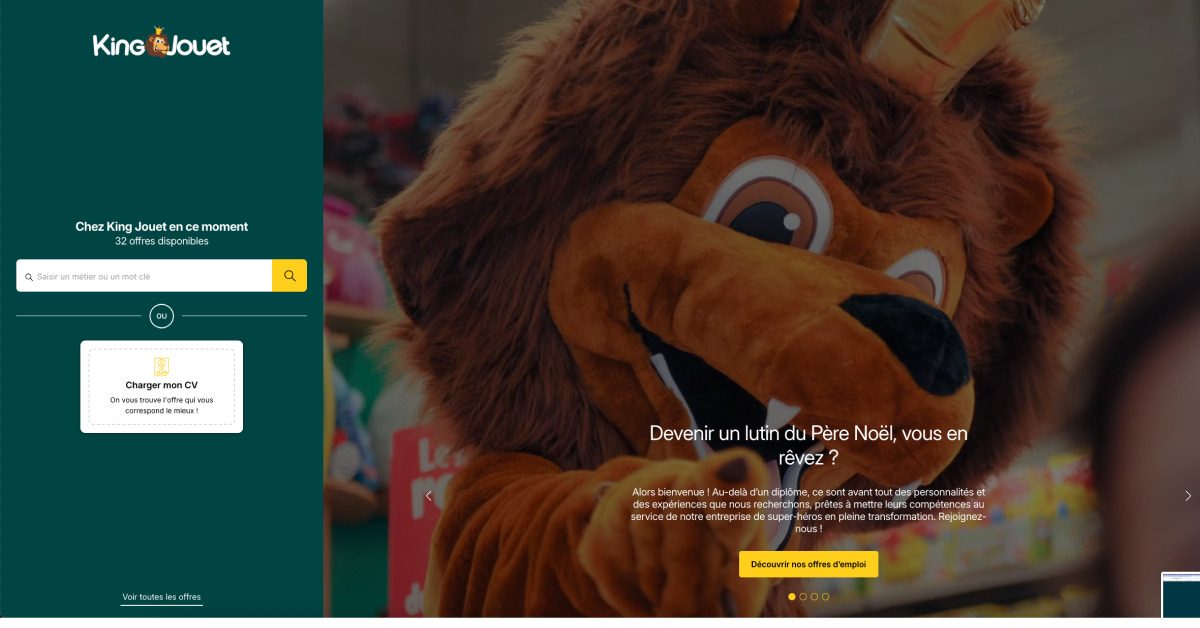Advance to next carousel slide arrow

[x=1188, y=496]
